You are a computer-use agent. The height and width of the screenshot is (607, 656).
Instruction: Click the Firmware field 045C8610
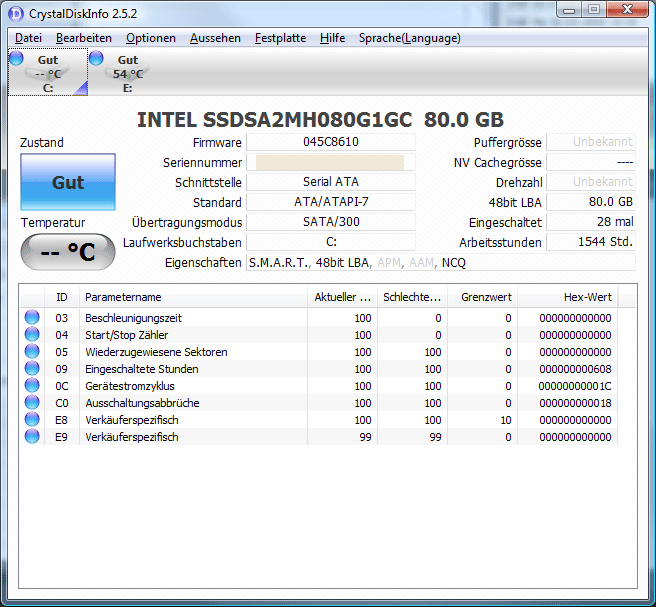(x=331, y=142)
